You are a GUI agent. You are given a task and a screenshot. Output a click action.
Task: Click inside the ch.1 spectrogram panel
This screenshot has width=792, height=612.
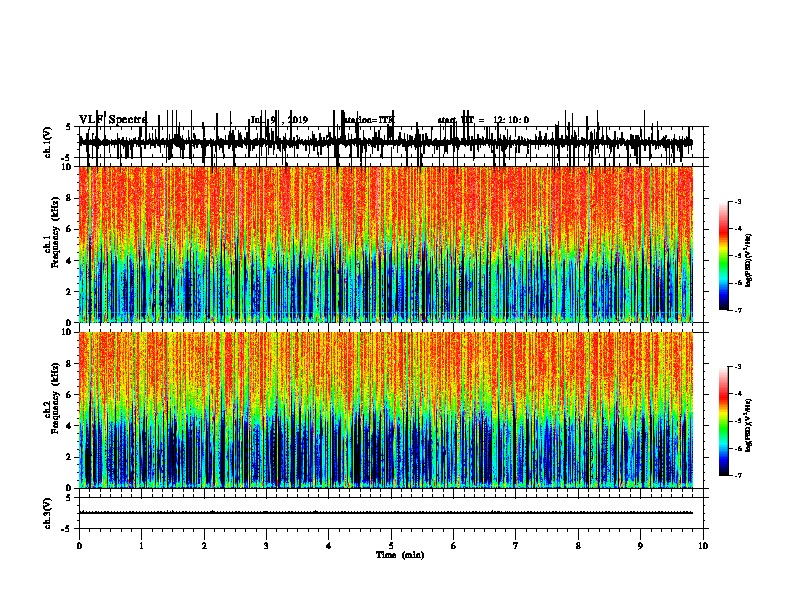coord(386,244)
